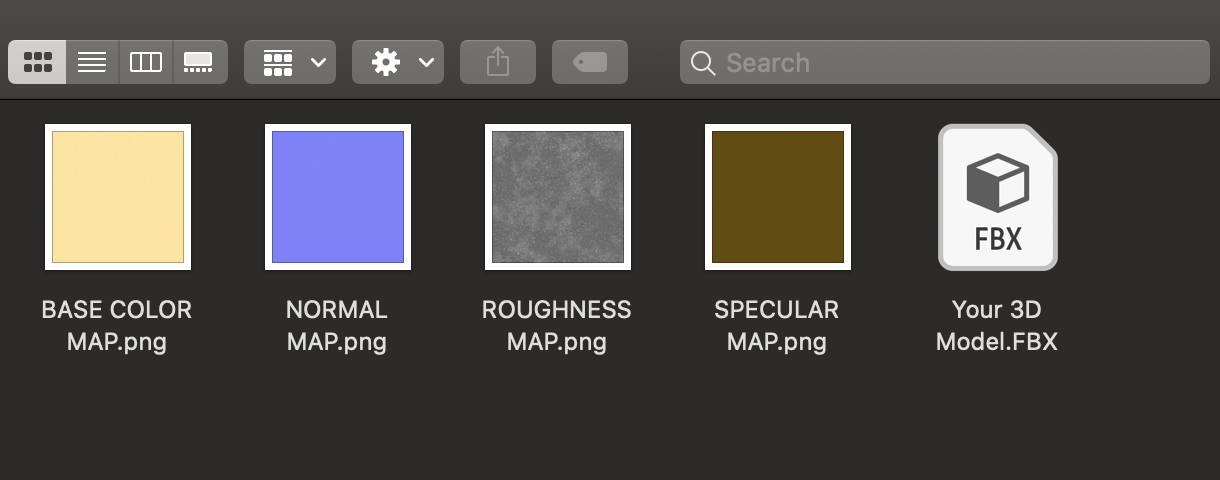Select the FBX file cube icon
The image size is (1220, 480).
point(997,197)
